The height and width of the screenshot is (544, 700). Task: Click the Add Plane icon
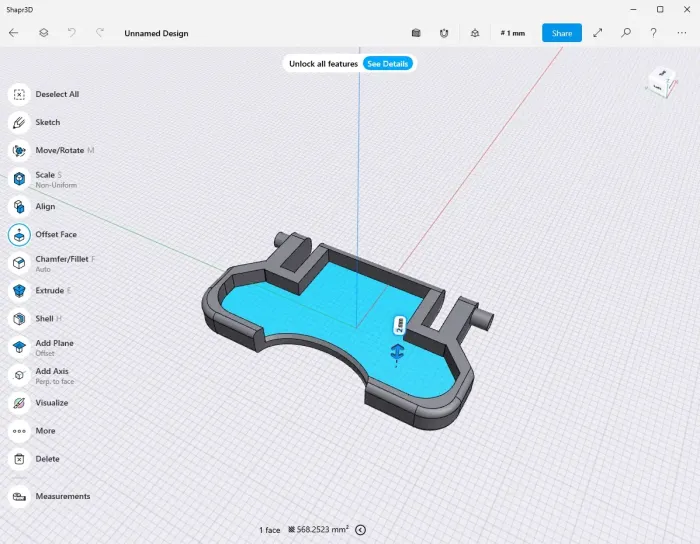[x=19, y=347]
